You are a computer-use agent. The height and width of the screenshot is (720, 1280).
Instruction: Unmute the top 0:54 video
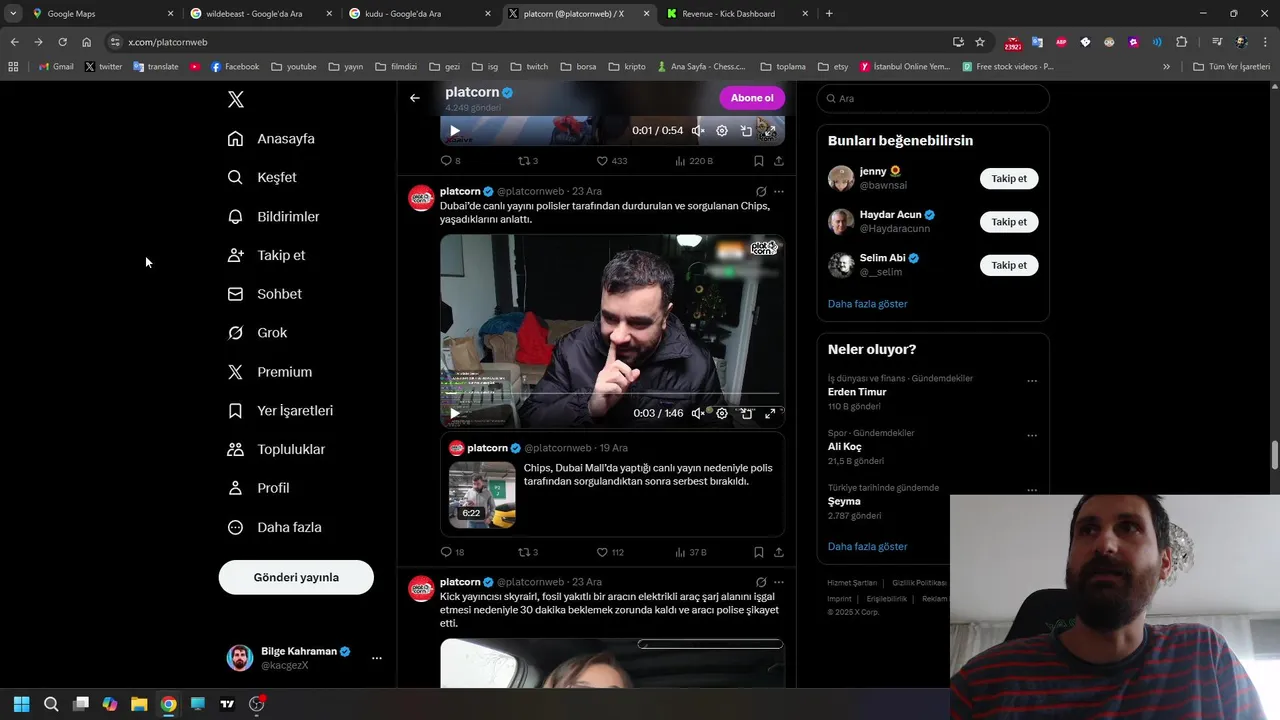click(698, 131)
